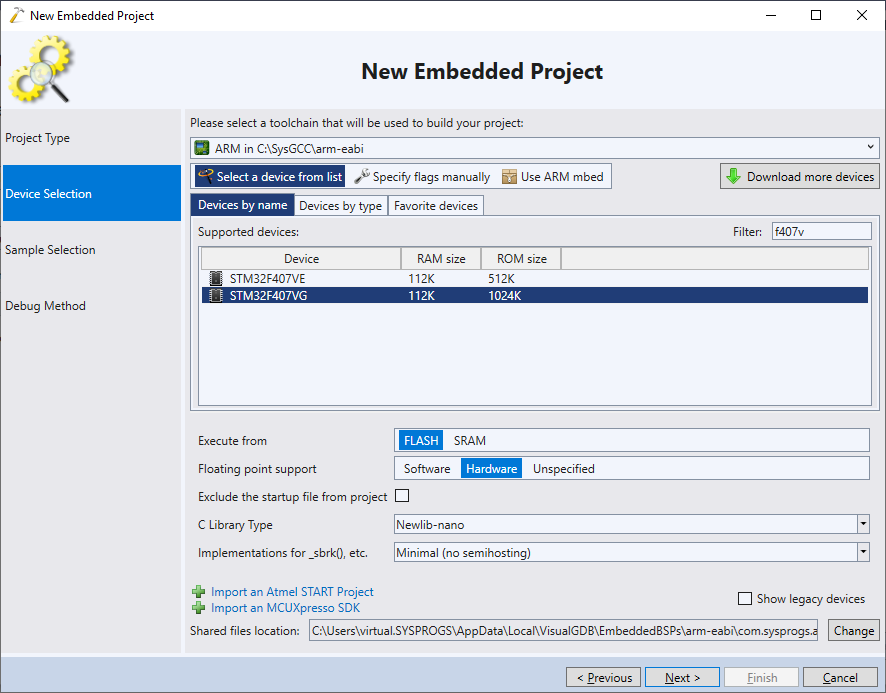
Task: Click Download more devices button
Action: pos(800,176)
